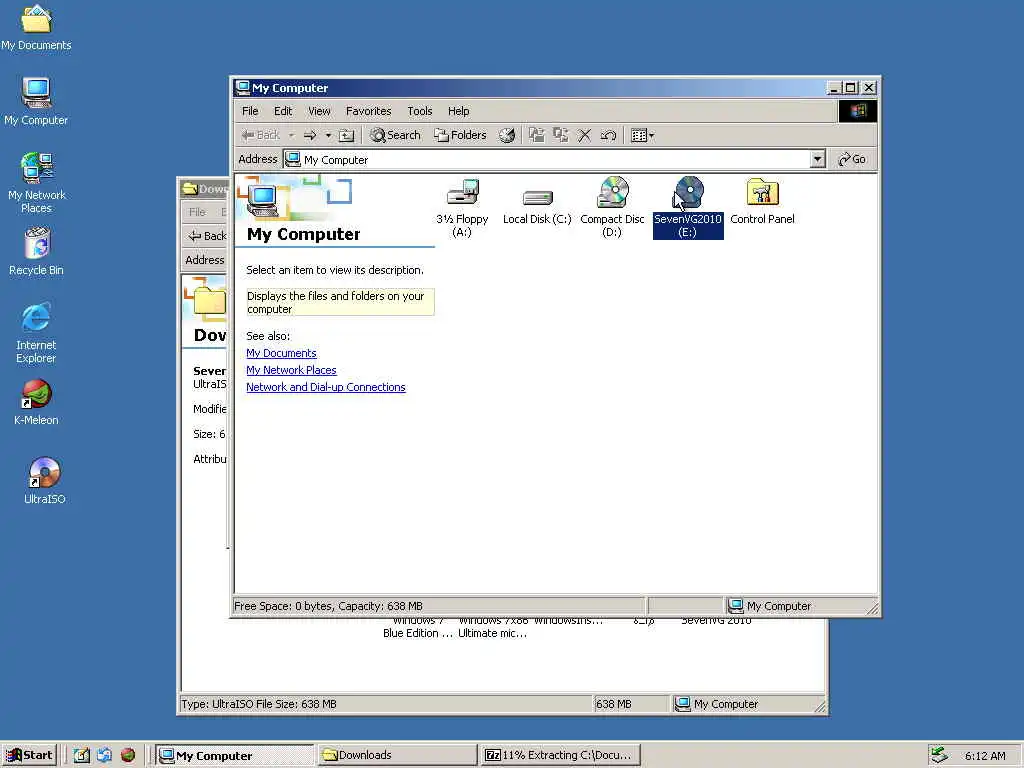Image resolution: width=1024 pixels, height=768 pixels.
Task: Follow the Network and Dial-up Connections link
Action: click(326, 387)
